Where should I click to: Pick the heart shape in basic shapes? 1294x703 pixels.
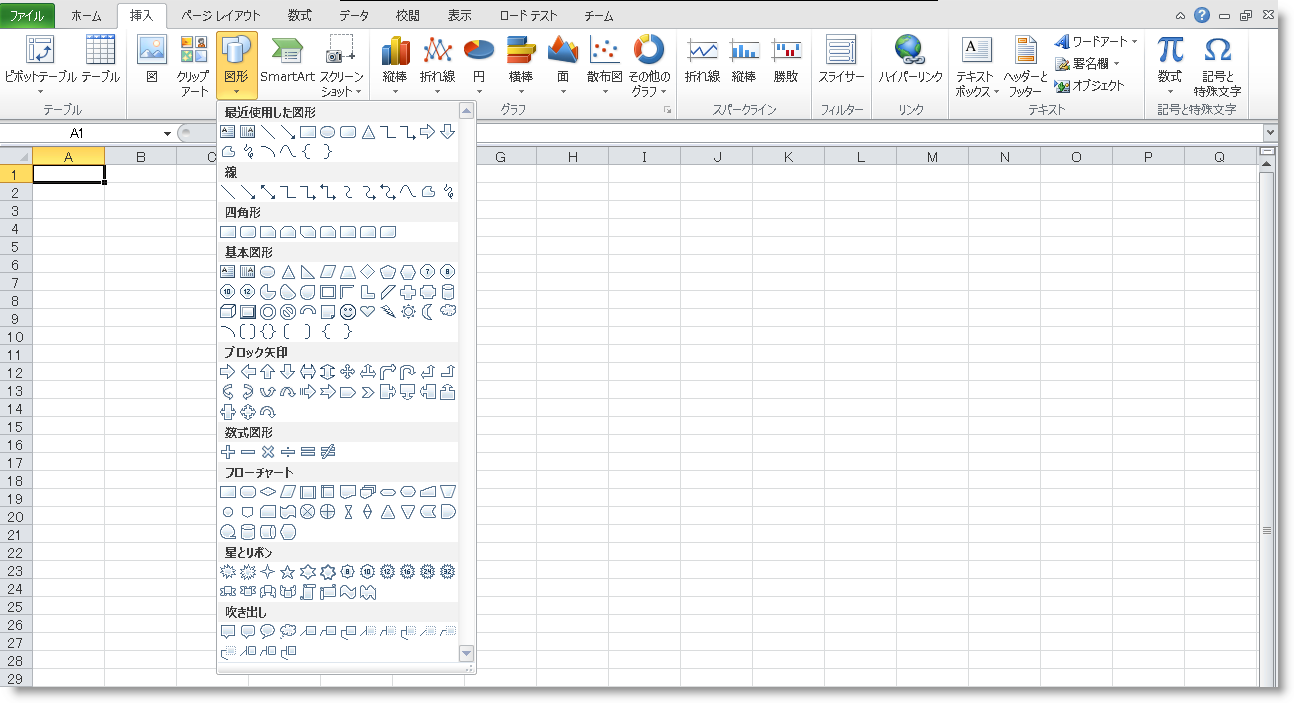coord(368,312)
